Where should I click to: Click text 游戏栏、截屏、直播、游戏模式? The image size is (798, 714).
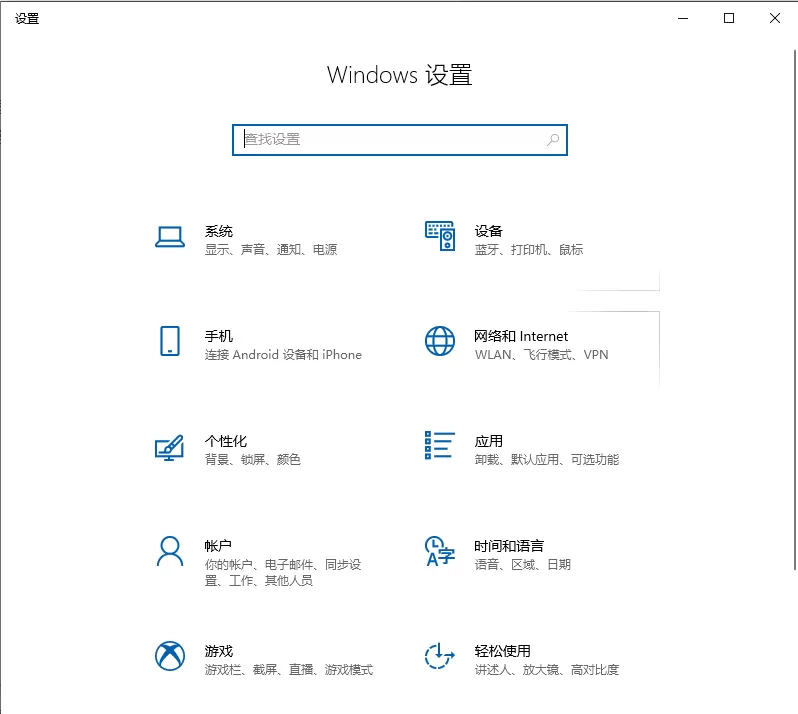point(289,670)
